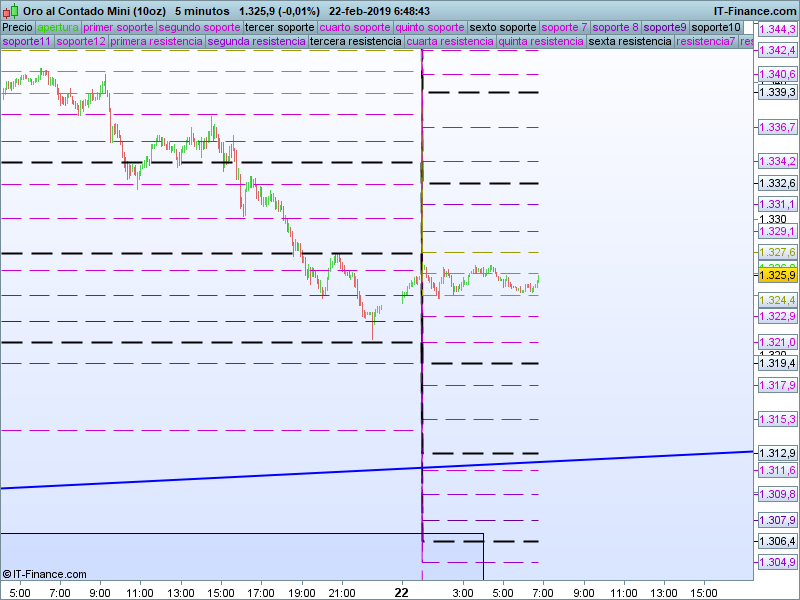Click the 'segundo soporte' indicator label

click(x=199, y=27)
